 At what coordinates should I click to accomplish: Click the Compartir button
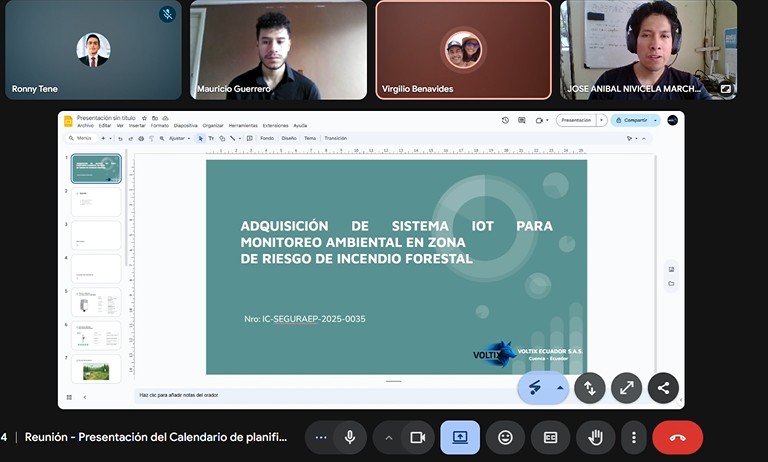click(632, 120)
